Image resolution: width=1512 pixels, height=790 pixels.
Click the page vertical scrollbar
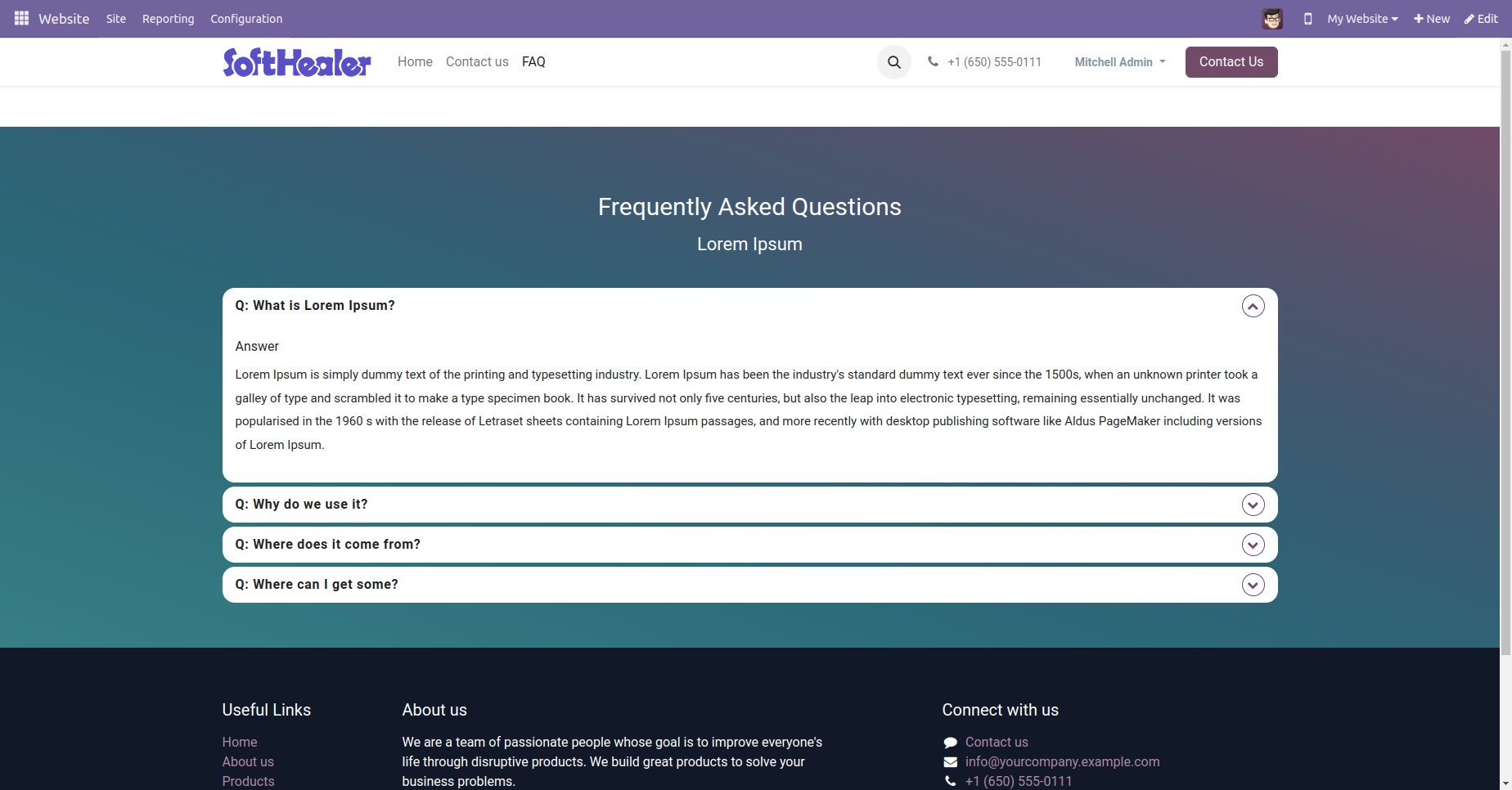[x=1505, y=352]
